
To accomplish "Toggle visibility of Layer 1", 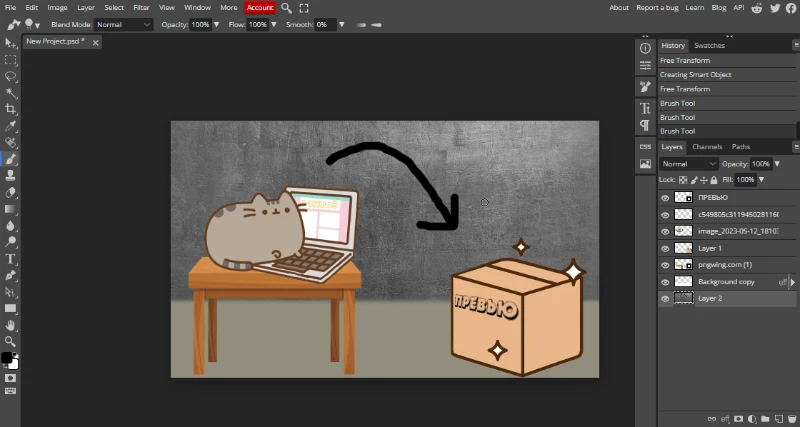I will 665,248.
